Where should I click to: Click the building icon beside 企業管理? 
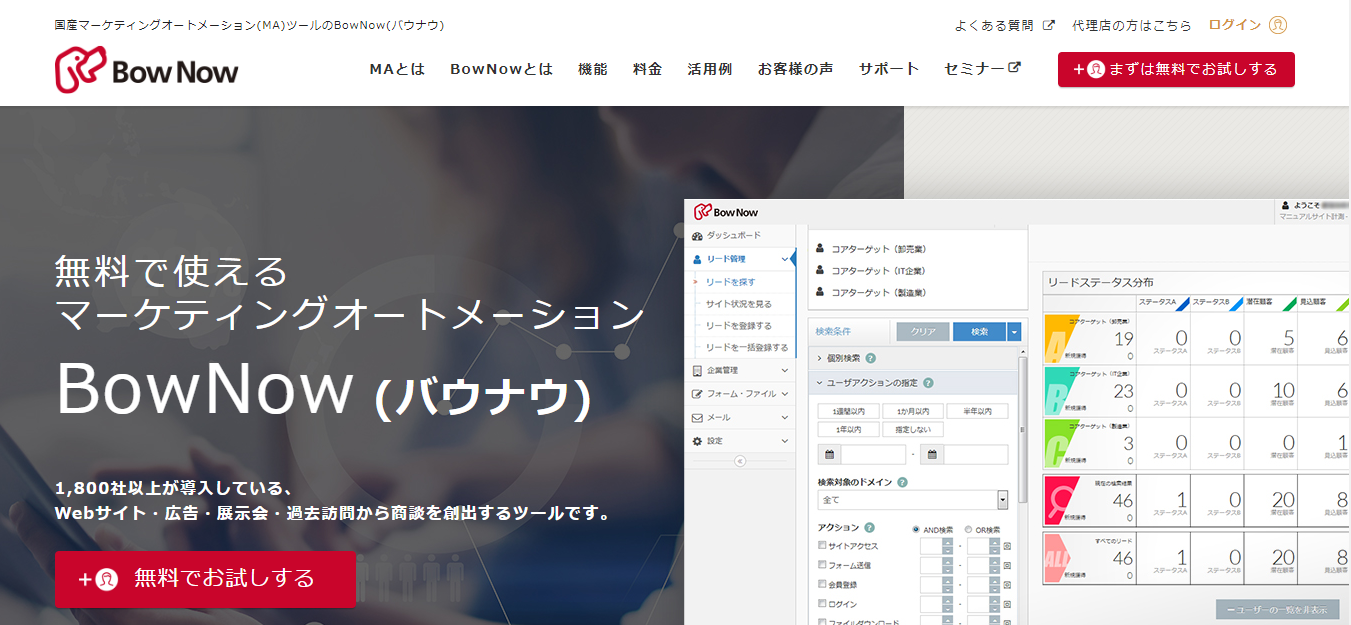(x=698, y=371)
